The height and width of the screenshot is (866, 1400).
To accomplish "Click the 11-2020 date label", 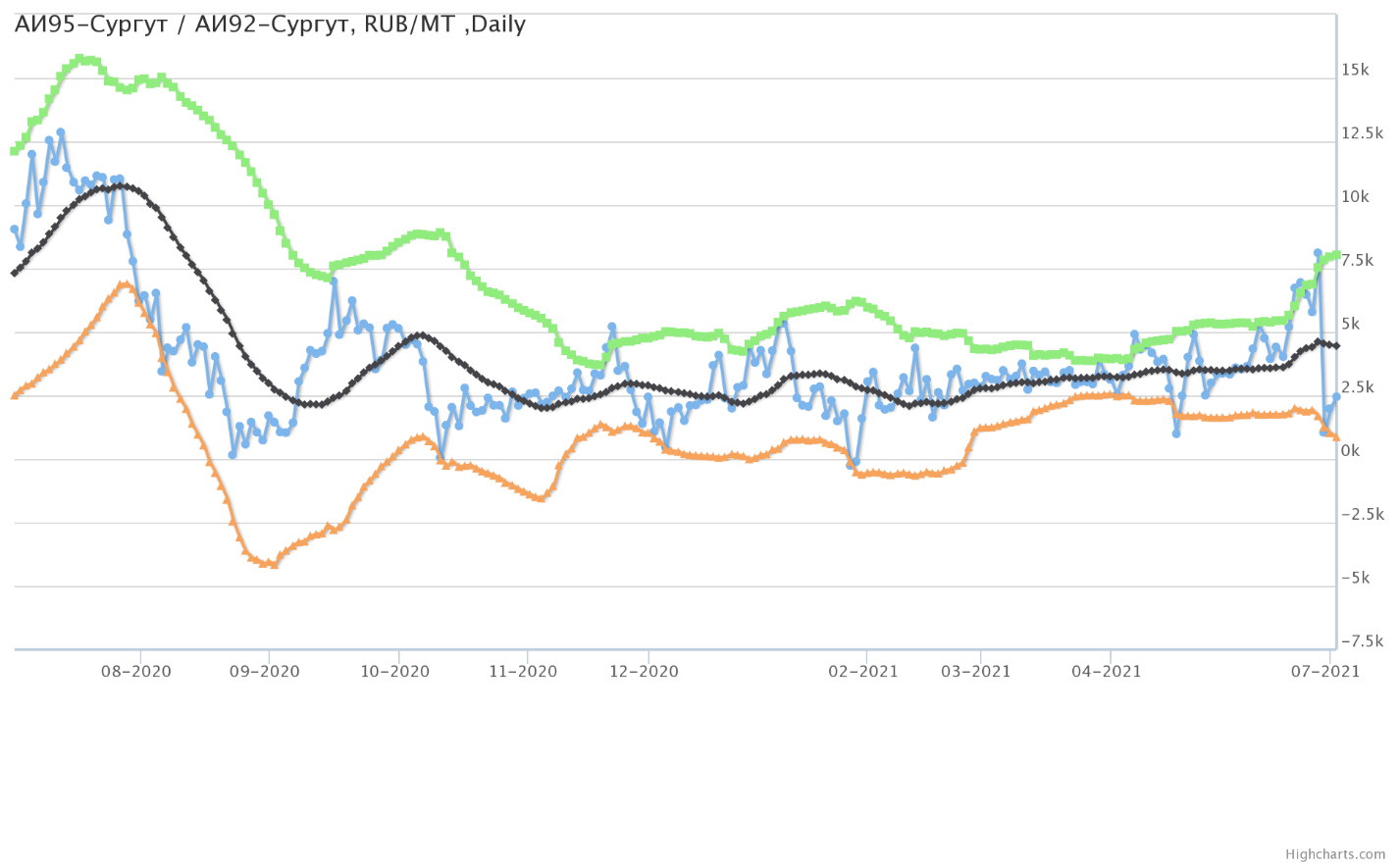I will [x=523, y=672].
